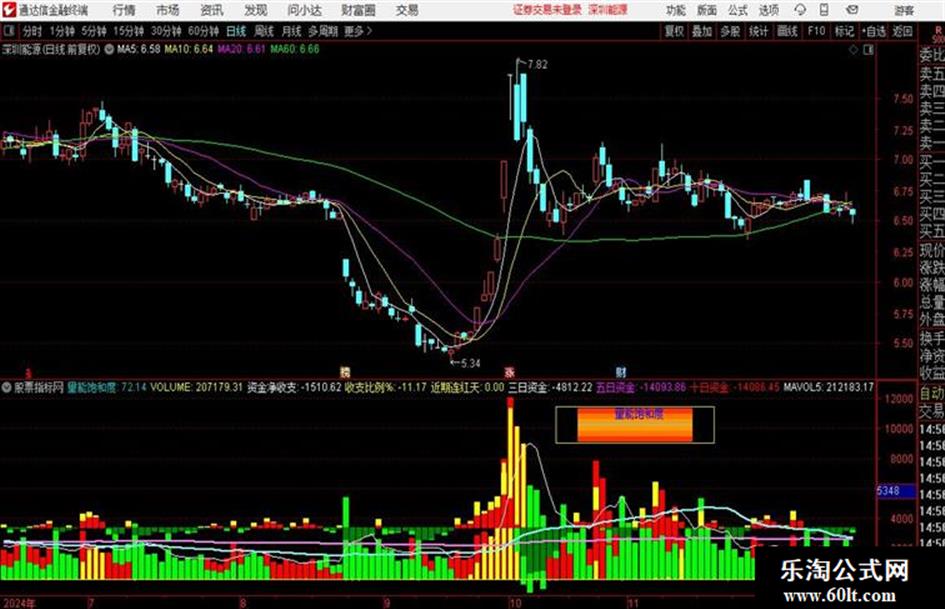This screenshot has height=609, width=945.
Task: Click the 统计 statistics button
Action: click(x=758, y=31)
